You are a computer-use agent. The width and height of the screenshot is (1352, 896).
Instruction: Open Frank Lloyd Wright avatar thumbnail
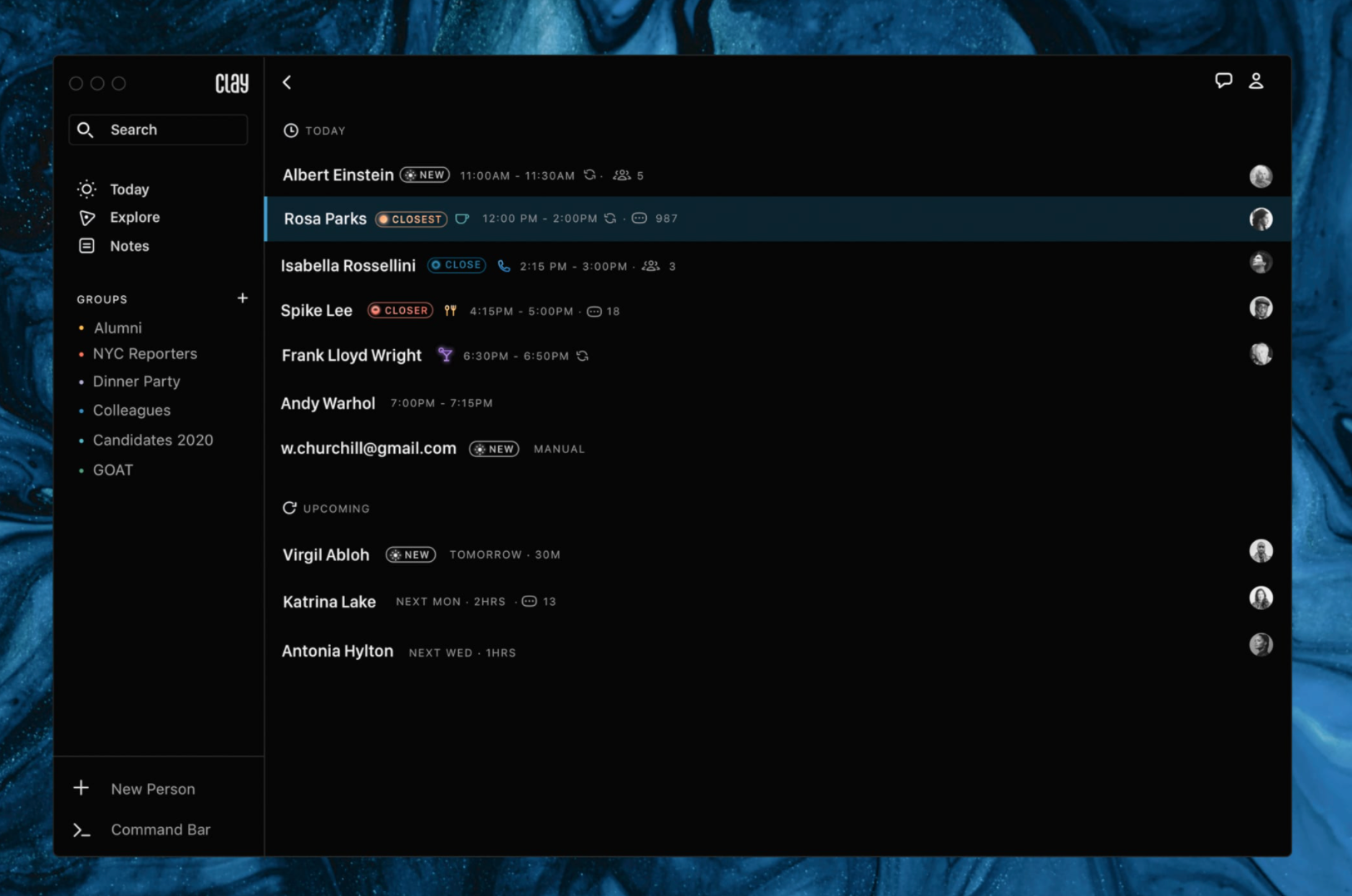point(1261,354)
